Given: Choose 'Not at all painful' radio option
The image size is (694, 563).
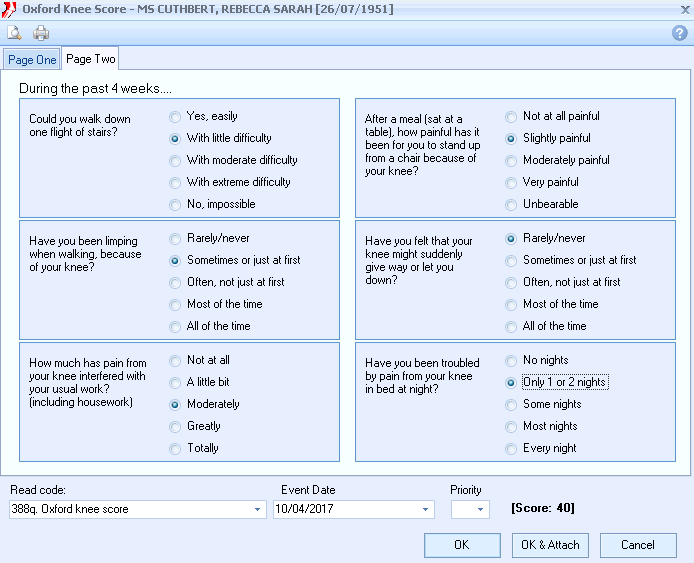Looking at the screenshot, I should 512,116.
